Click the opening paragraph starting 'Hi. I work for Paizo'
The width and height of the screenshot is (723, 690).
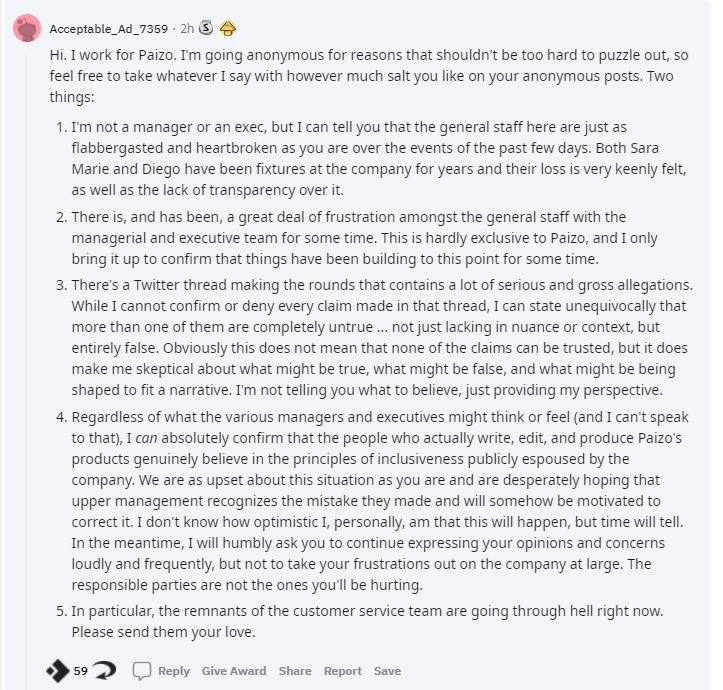point(369,76)
